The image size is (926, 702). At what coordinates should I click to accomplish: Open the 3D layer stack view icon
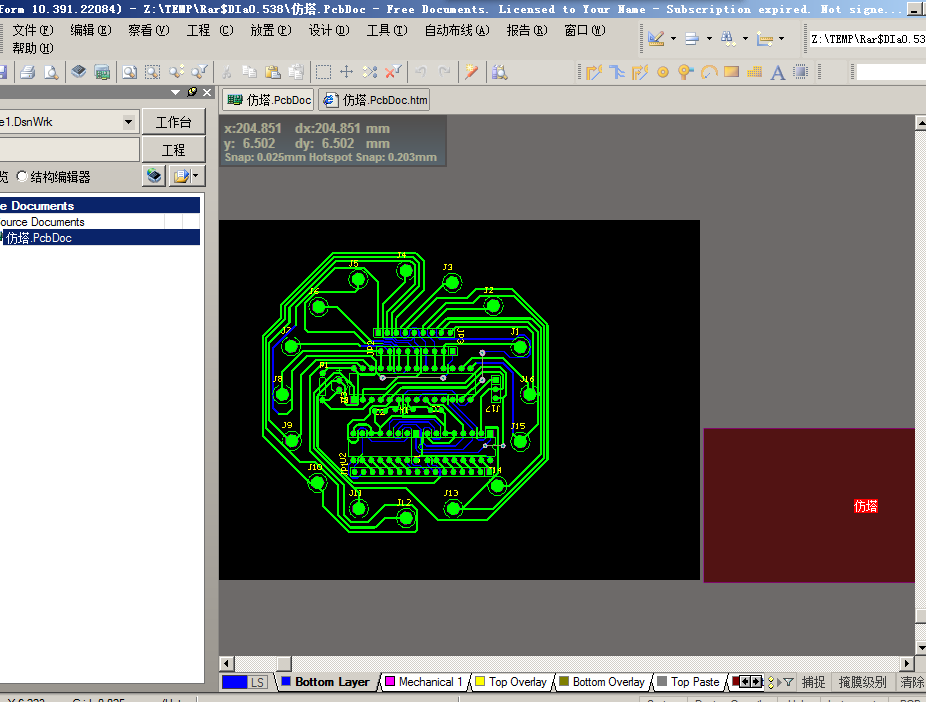(x=79, y=72)
